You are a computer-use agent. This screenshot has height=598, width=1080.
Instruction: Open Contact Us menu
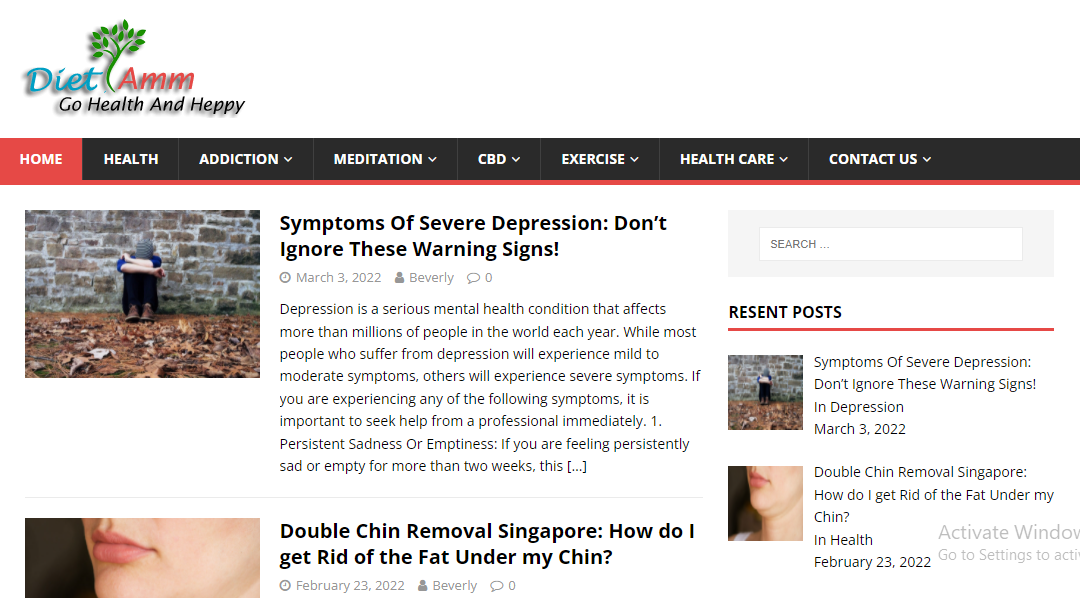(880, 159)
